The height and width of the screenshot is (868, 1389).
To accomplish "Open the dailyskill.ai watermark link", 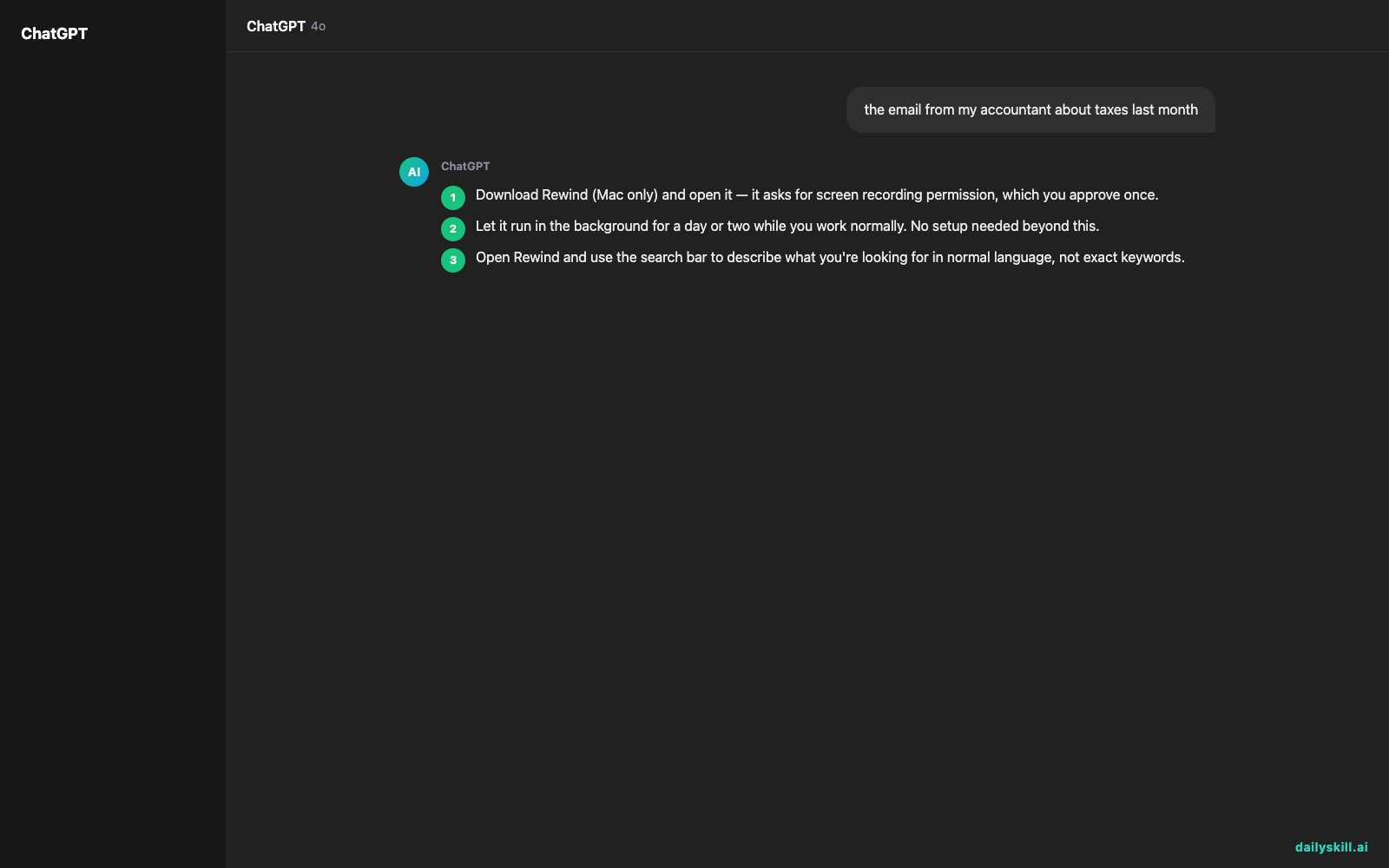I will pyautogui.click(x=1331, y=847).
